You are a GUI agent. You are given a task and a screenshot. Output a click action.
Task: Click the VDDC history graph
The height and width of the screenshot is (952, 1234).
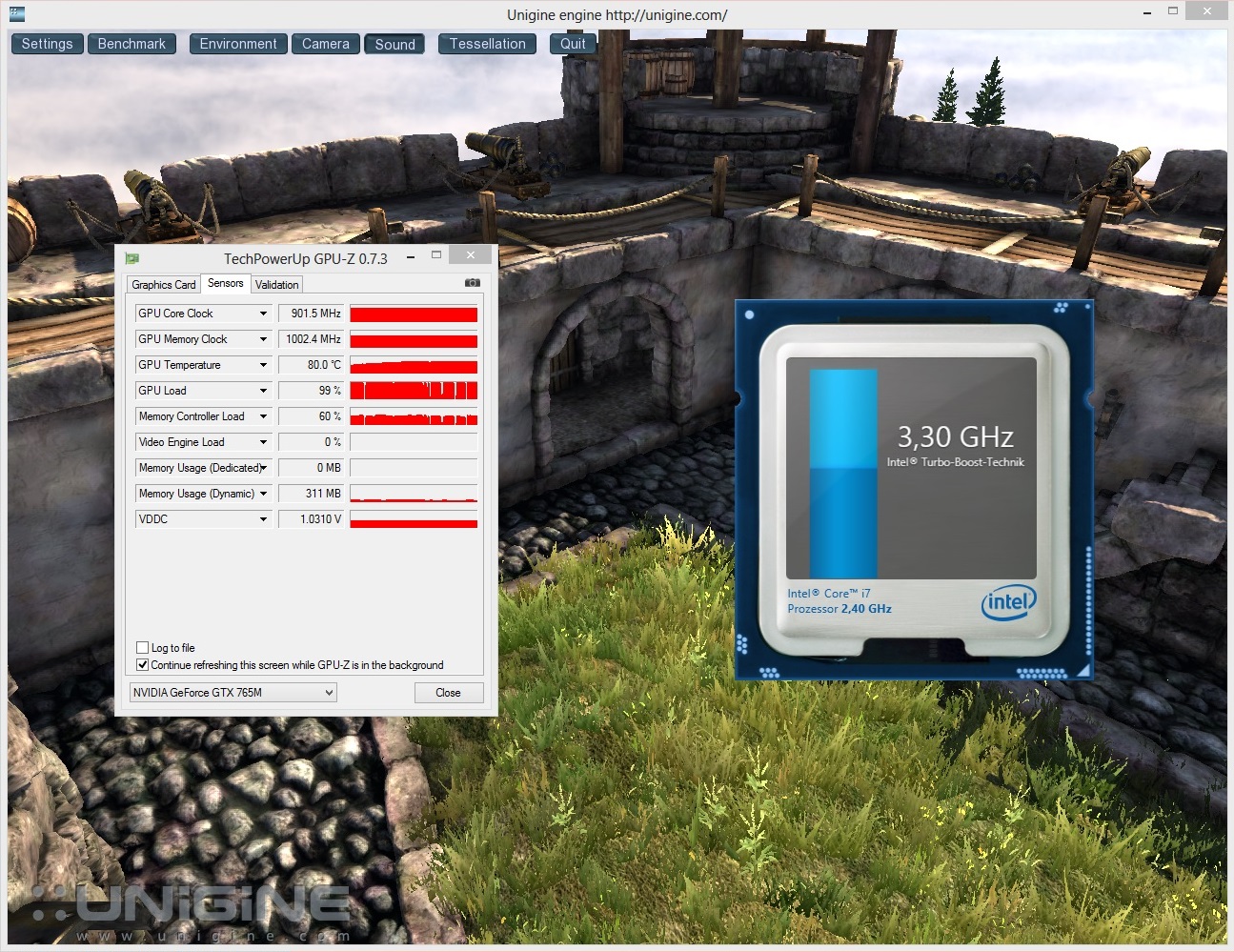414,519
